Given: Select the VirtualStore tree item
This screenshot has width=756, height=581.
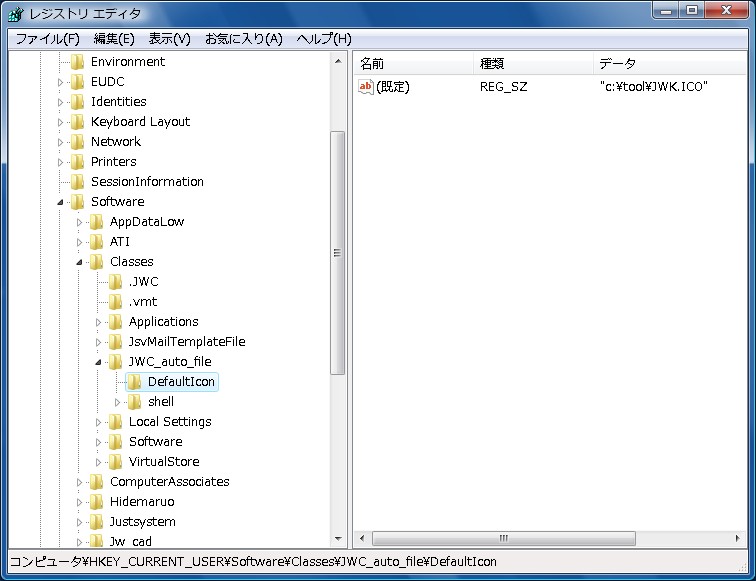Looking at the screenshot, I should (x=163, y=462).
